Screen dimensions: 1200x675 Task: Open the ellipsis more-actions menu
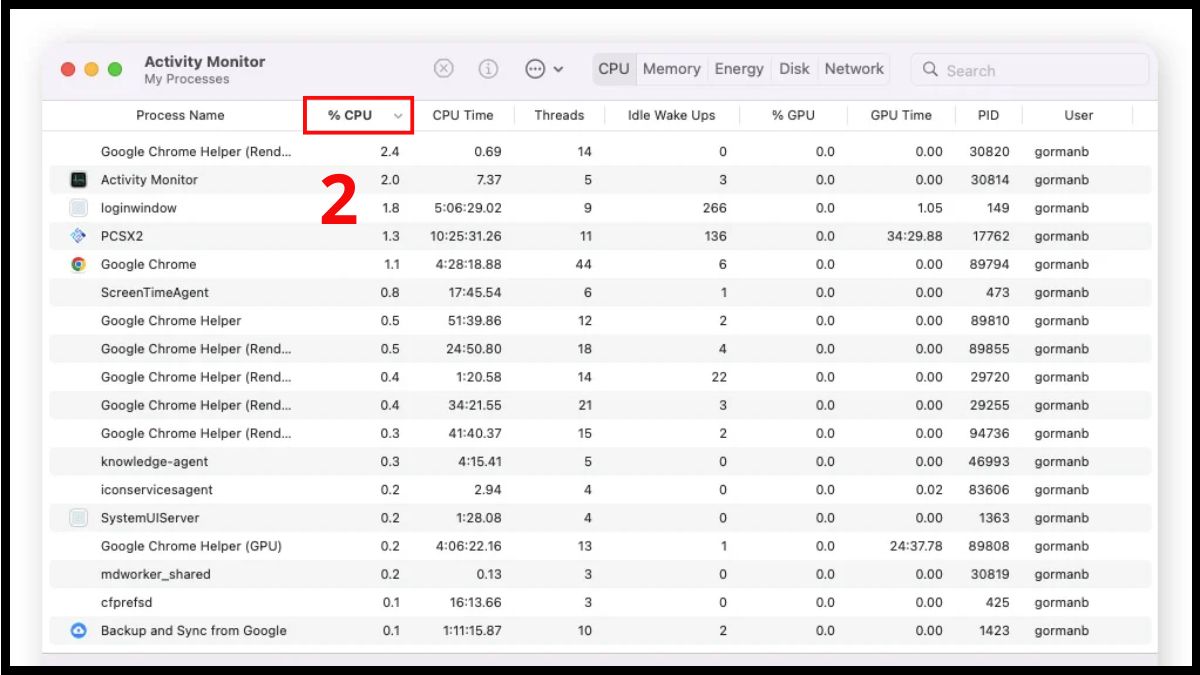544,69
